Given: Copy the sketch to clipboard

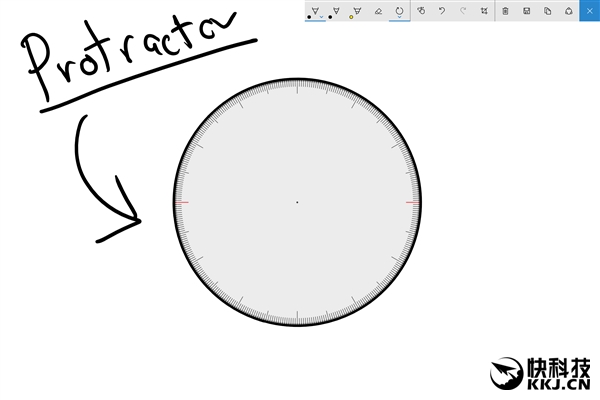Looking at the screenshot, I should click(547, 11).
